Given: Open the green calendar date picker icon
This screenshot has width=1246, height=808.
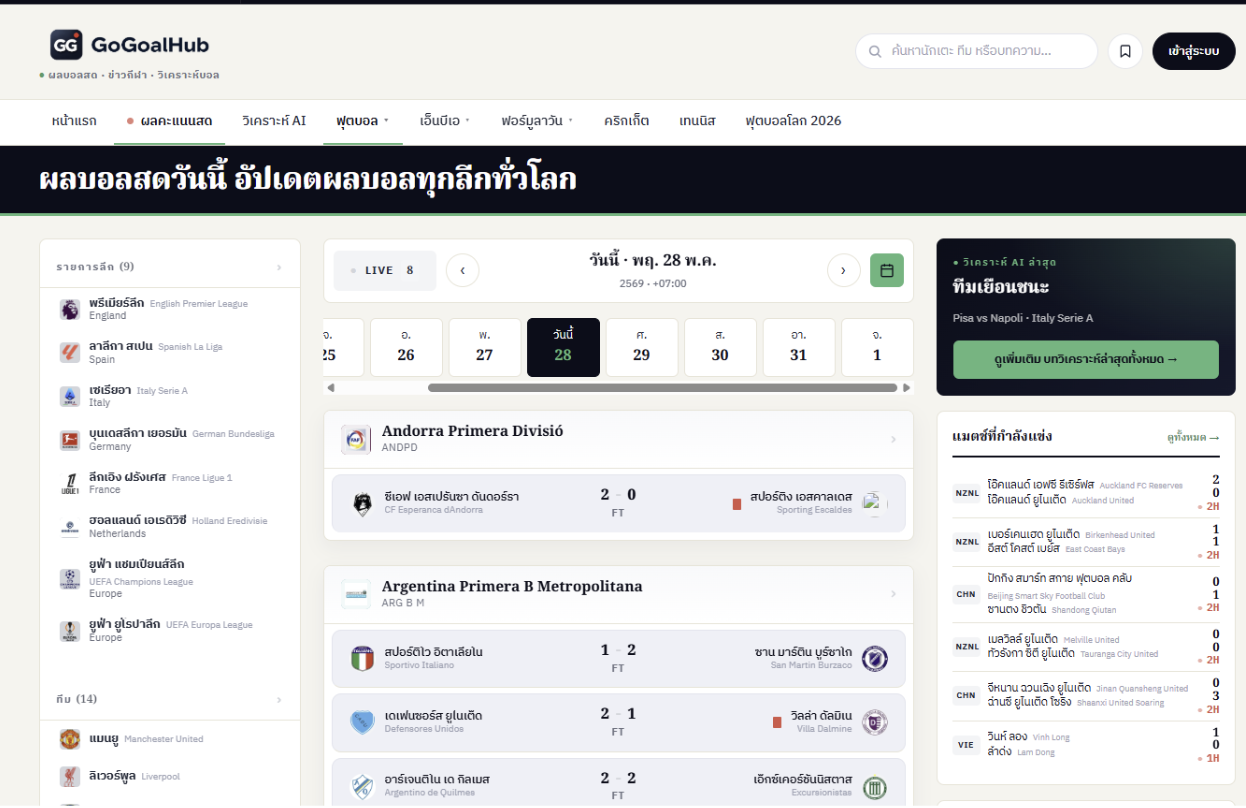Looking at the screenshot, I should pos(887,270).
